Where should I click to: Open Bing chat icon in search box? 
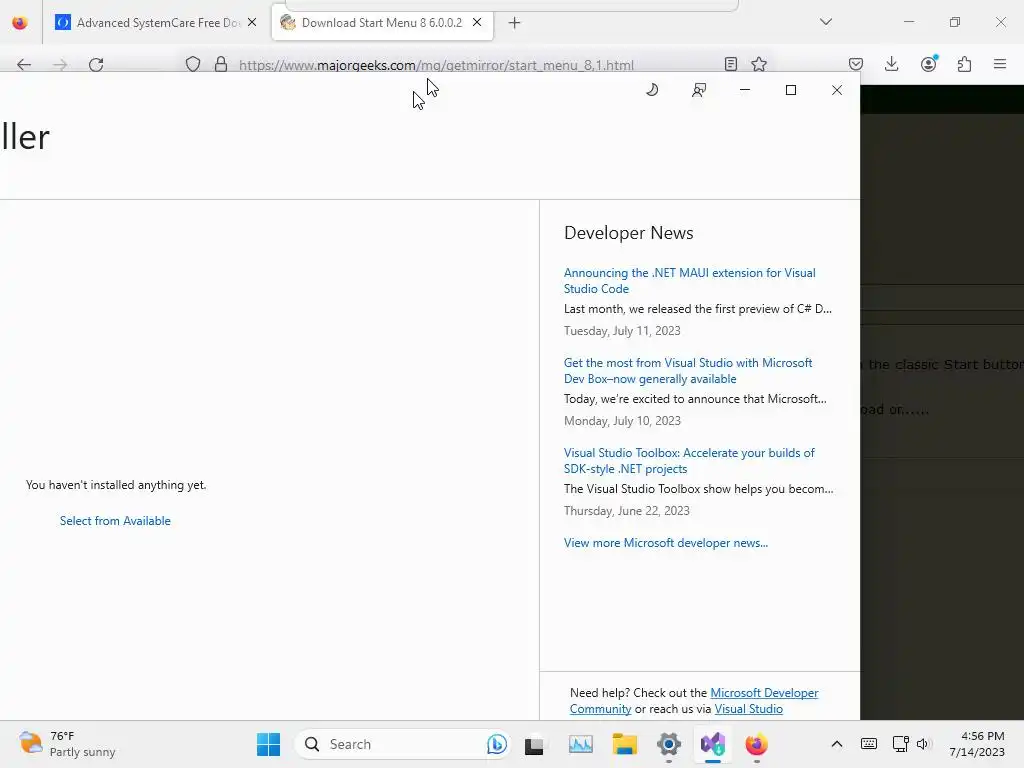click(x=496, y=744)
